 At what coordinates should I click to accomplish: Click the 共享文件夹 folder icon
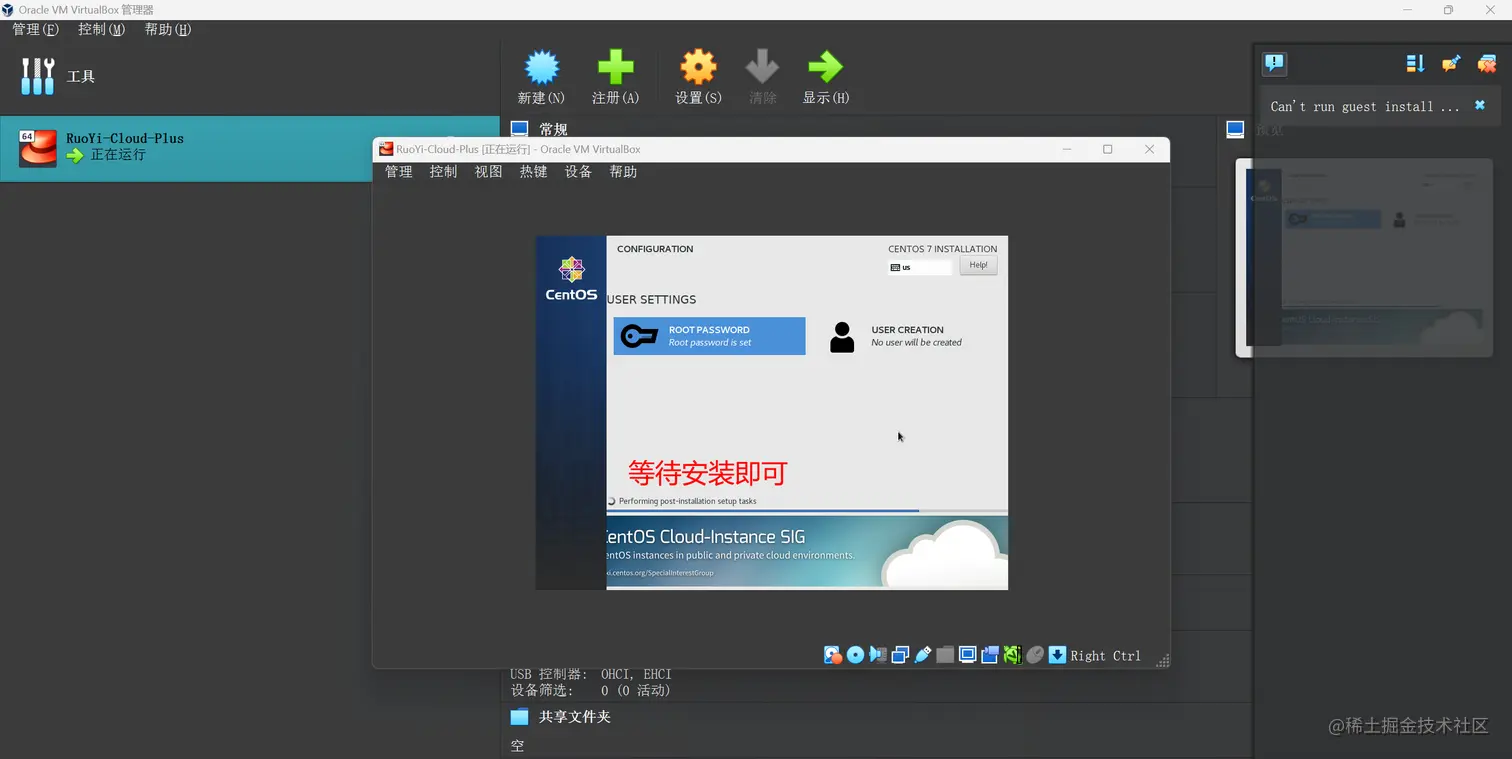tap(519, 717)
